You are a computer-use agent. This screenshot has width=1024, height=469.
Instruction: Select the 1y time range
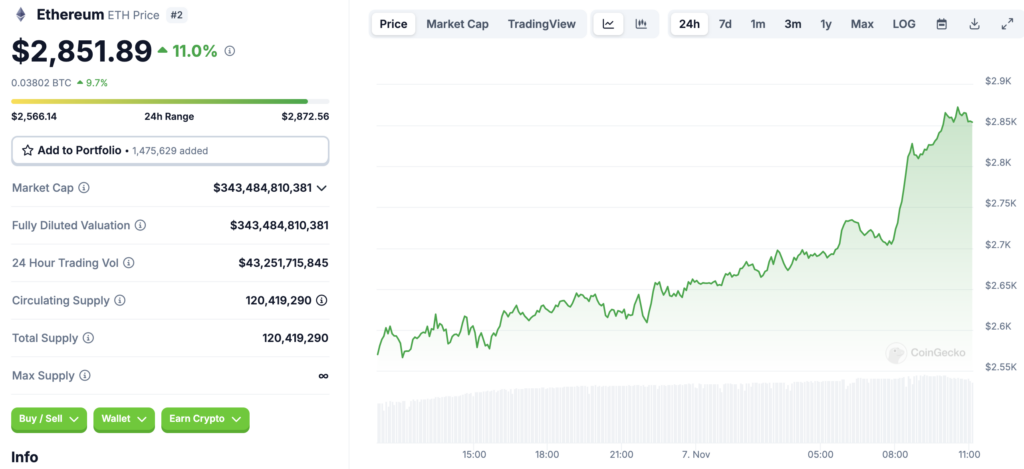pyautogui.click(x=826, y=24)
